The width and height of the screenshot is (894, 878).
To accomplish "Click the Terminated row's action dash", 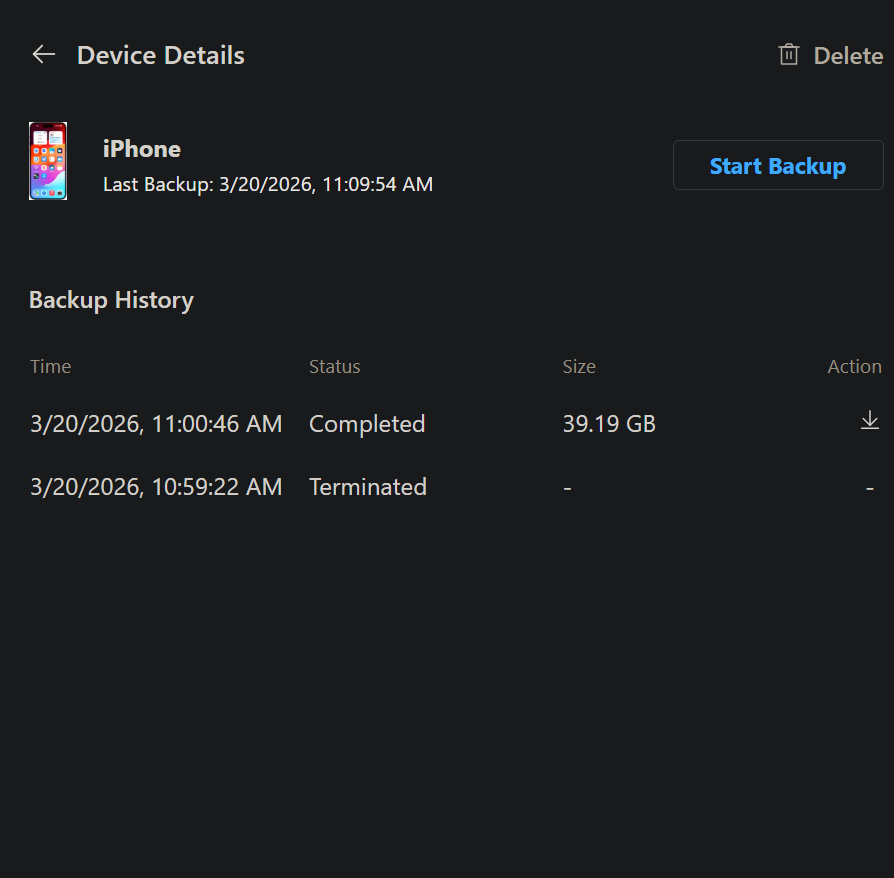I will tap(869, 489).
